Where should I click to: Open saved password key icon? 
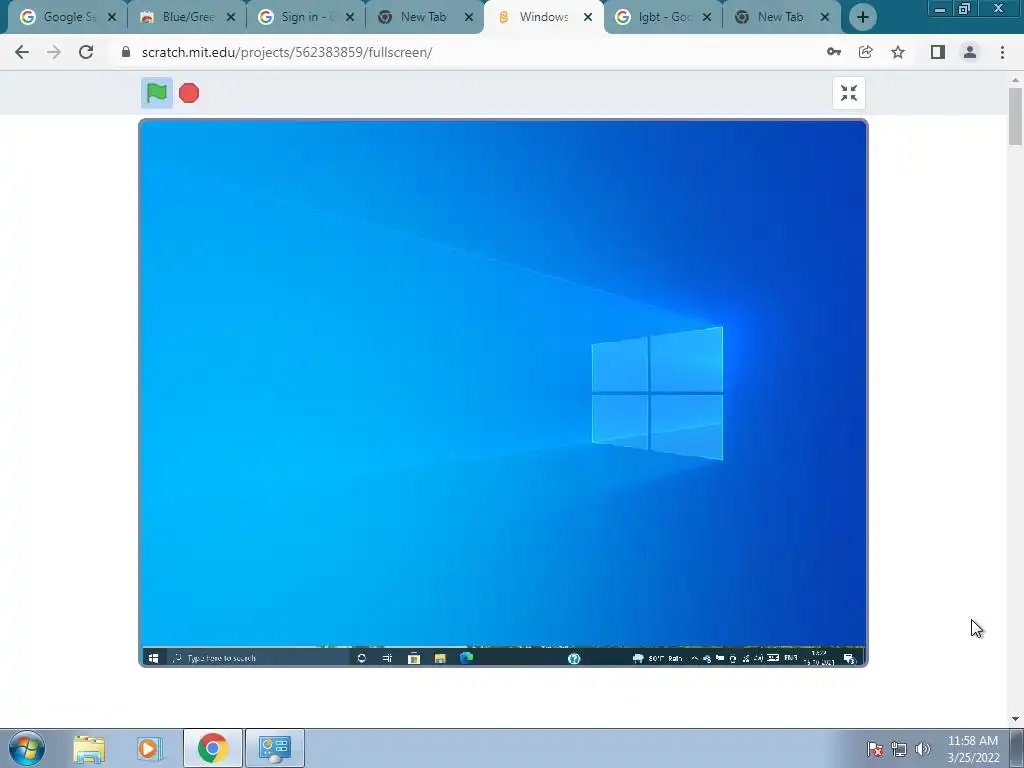pos(833,52)
